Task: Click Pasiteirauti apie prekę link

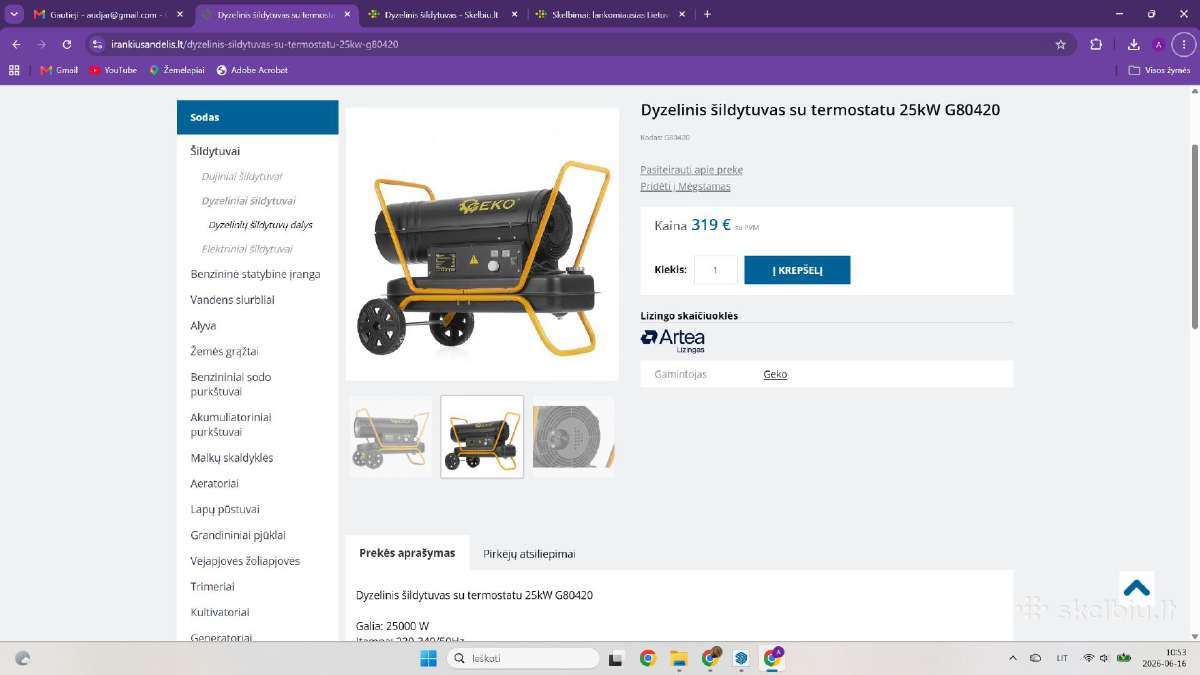Action: [x=692, y=170]
